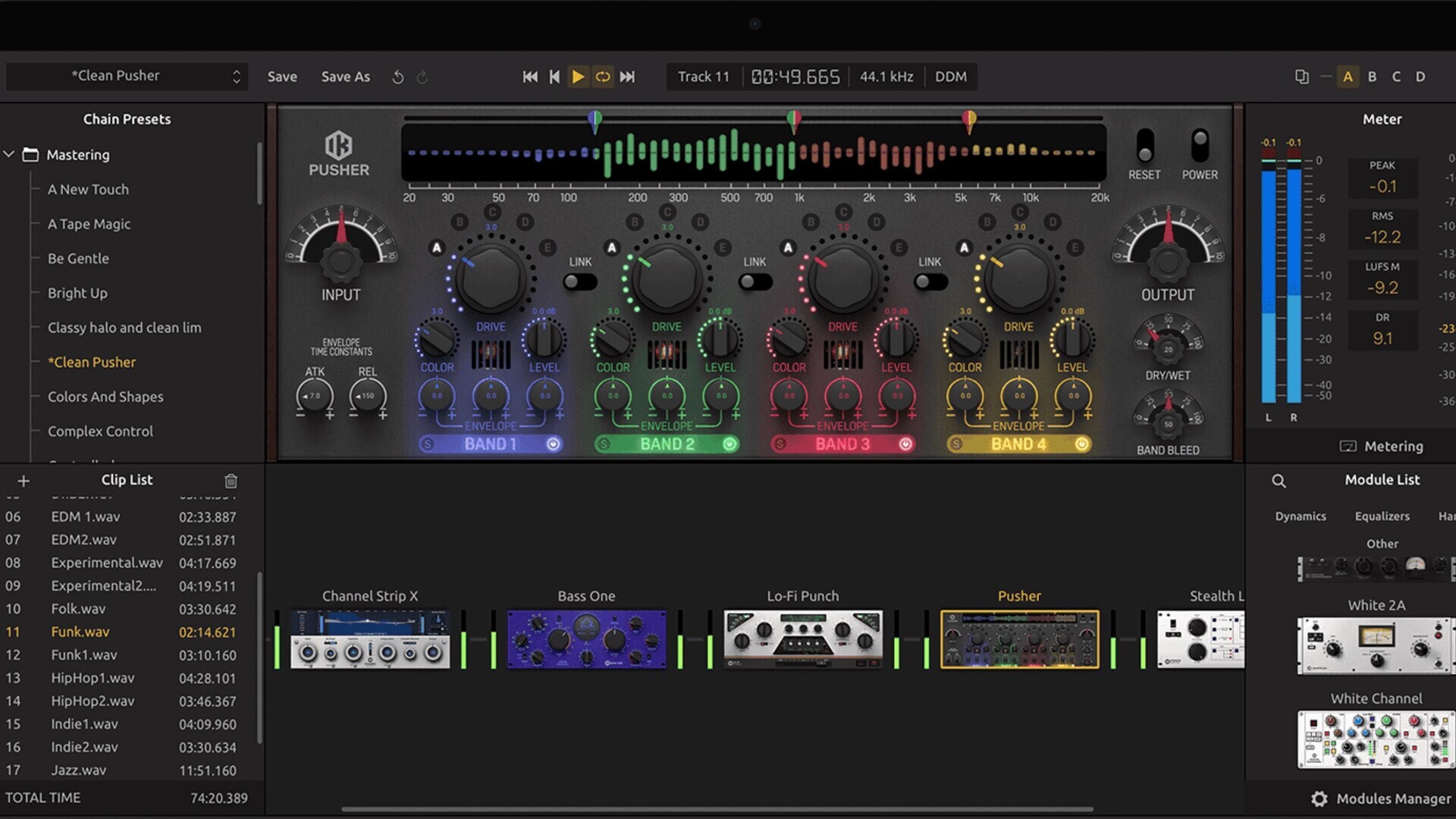Viewport: 1456px width, 819px height.
Task: Click the DDM button
Action: pyautogui.click(x=951, y=77)
